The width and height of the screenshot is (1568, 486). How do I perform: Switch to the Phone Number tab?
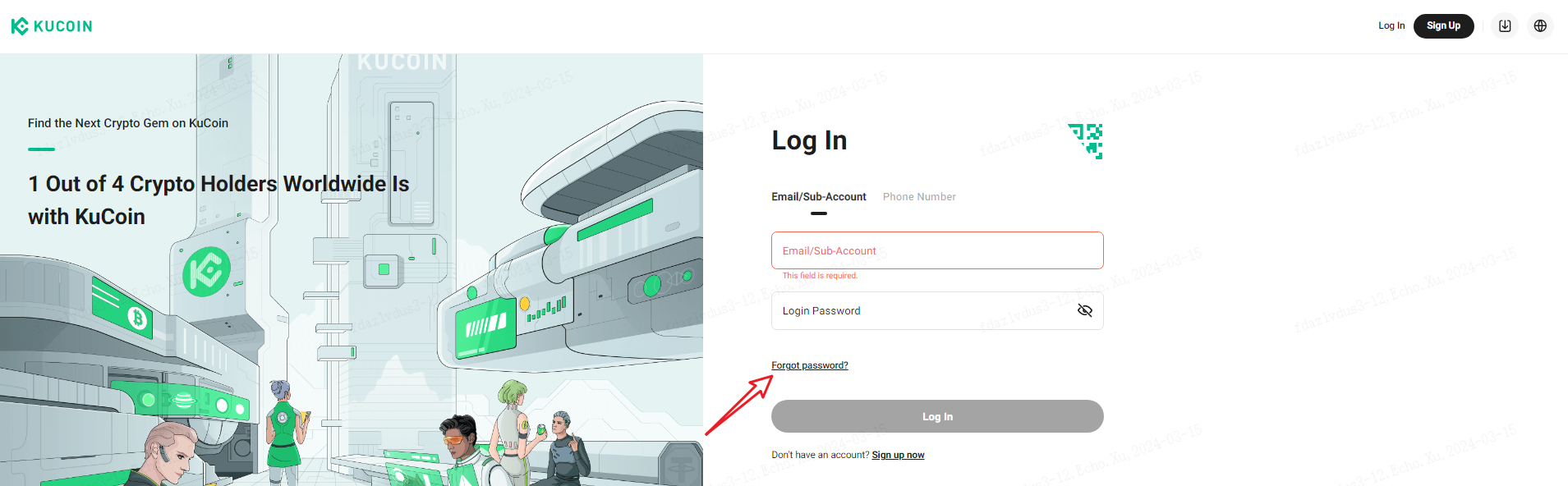[x=919, y=197]
